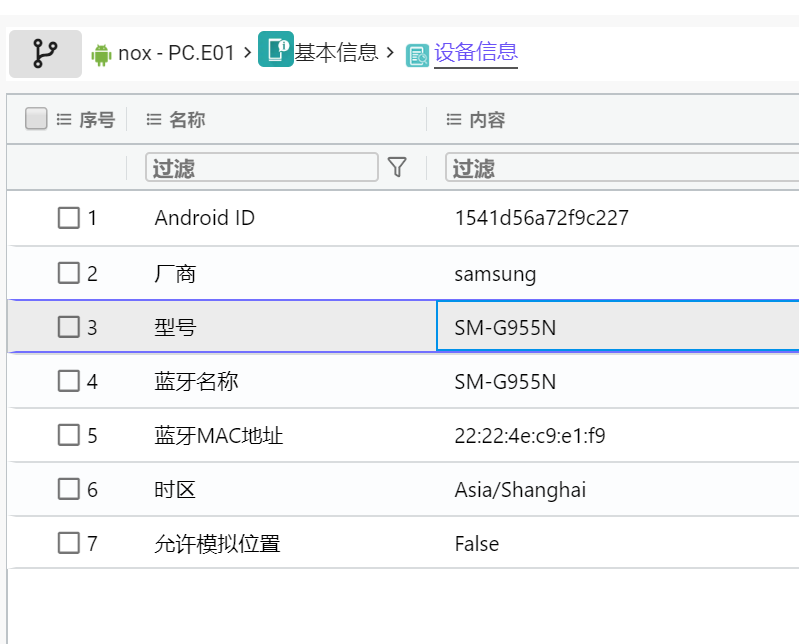The width and height of the screenshot is (799, 644).
Task: Select the 型号 name cell
Action: [175, 327]
